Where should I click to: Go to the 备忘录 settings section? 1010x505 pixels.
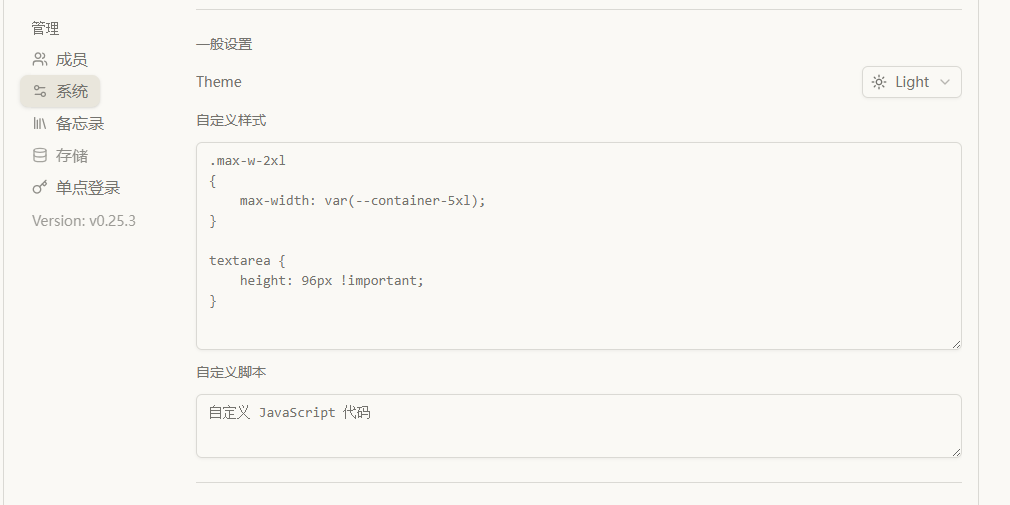coord(80,124)
